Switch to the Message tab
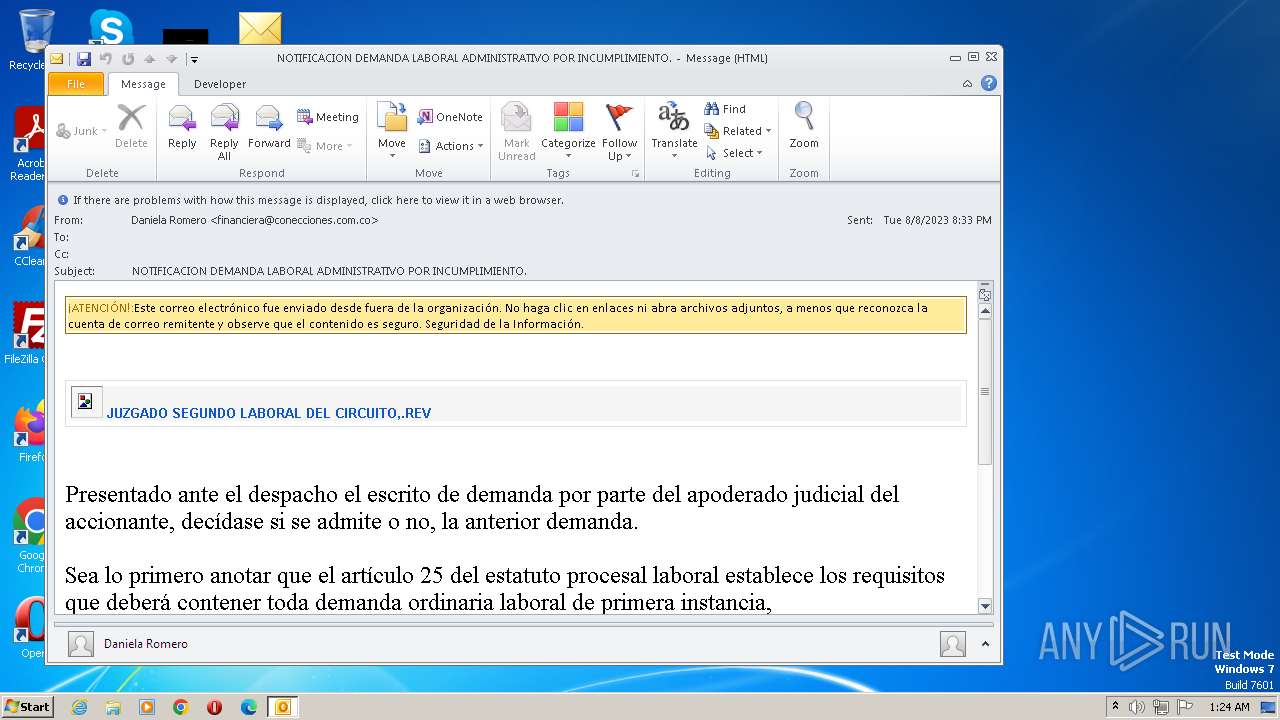Screen dimensions: 1280x720 coord(143,84)
